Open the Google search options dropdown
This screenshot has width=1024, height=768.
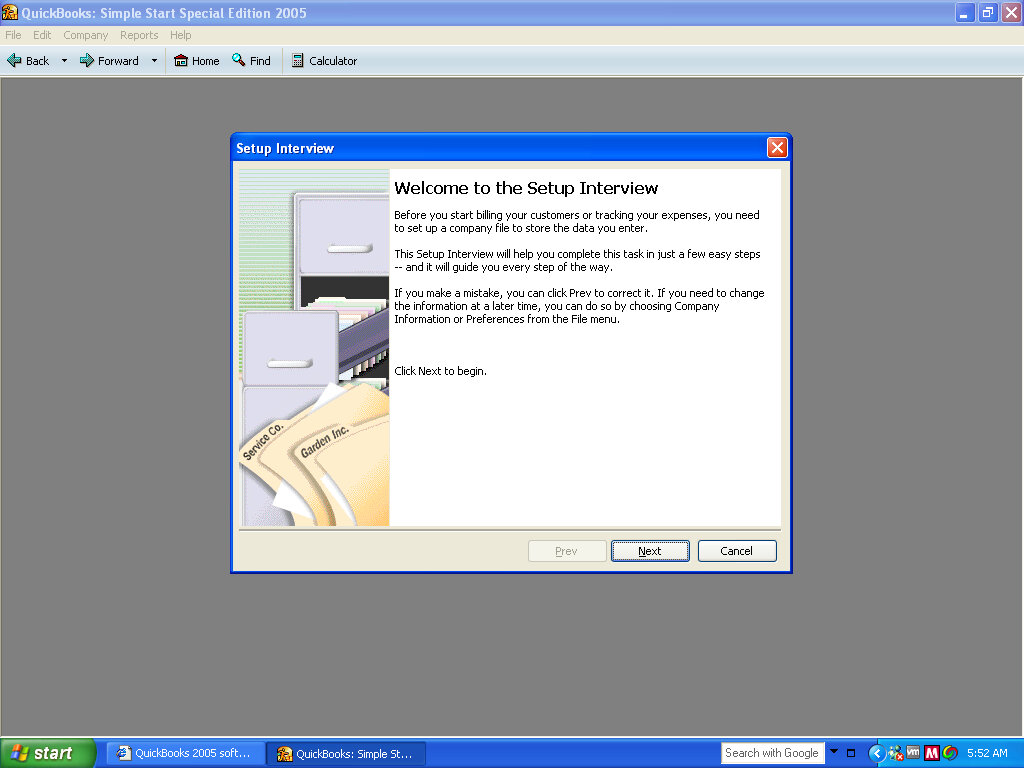click(834, 752)
